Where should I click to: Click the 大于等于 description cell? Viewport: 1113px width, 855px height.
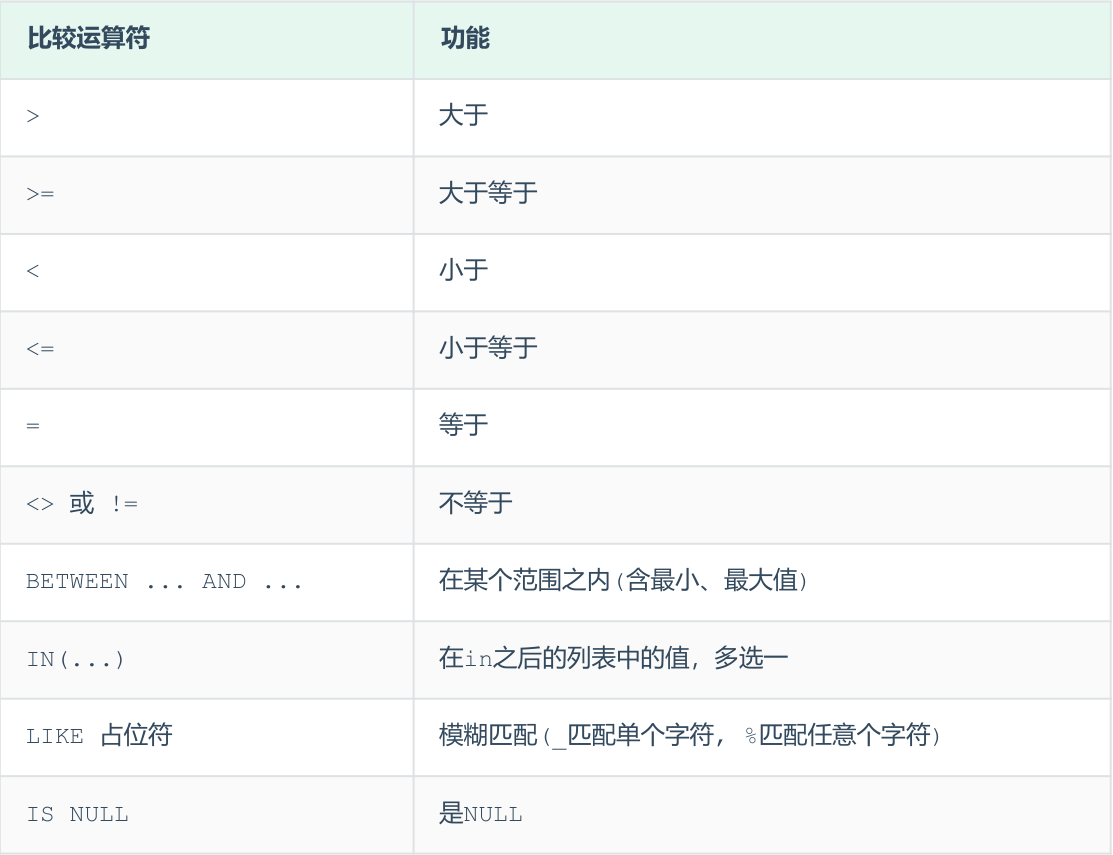tap(488, 194)
